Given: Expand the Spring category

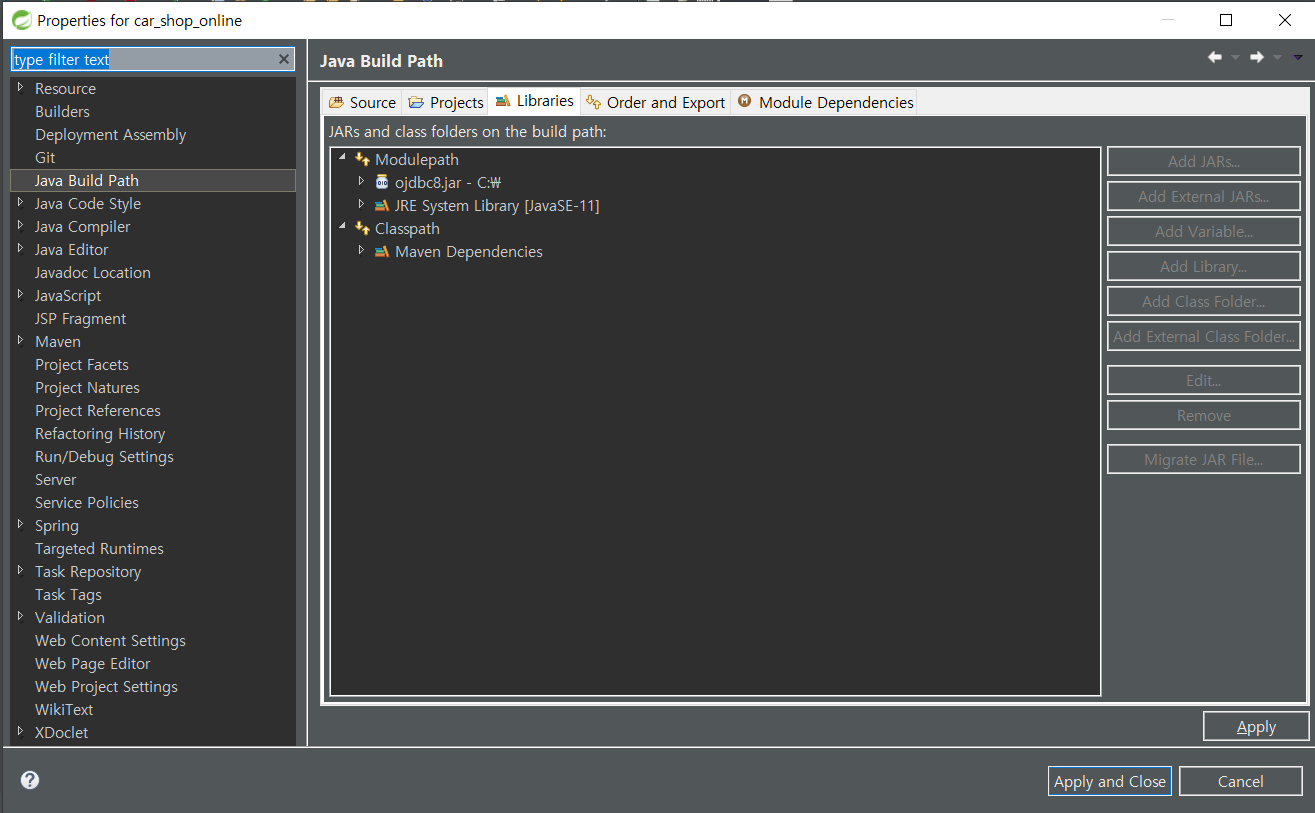Looking at the screenshot, I should (20, 524).
